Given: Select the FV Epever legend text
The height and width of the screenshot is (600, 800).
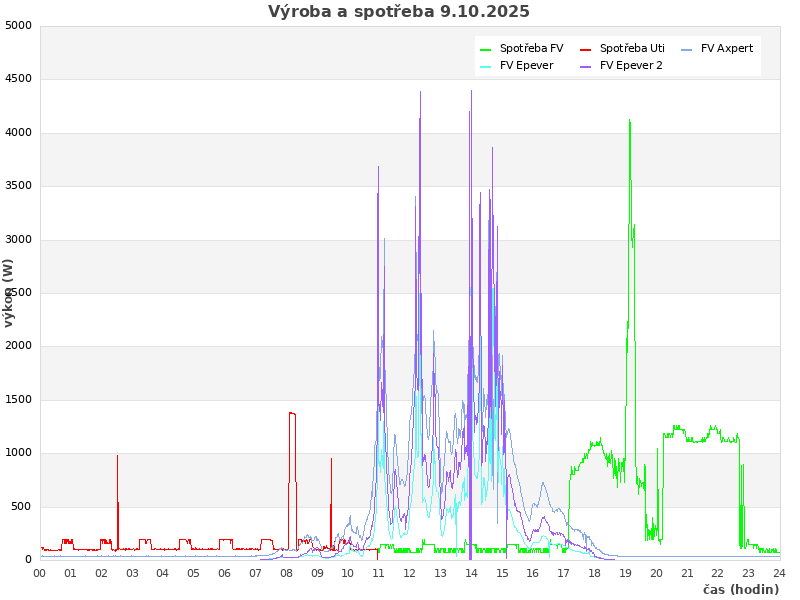Looking at the screenshot, I should [x=526, y=66].
